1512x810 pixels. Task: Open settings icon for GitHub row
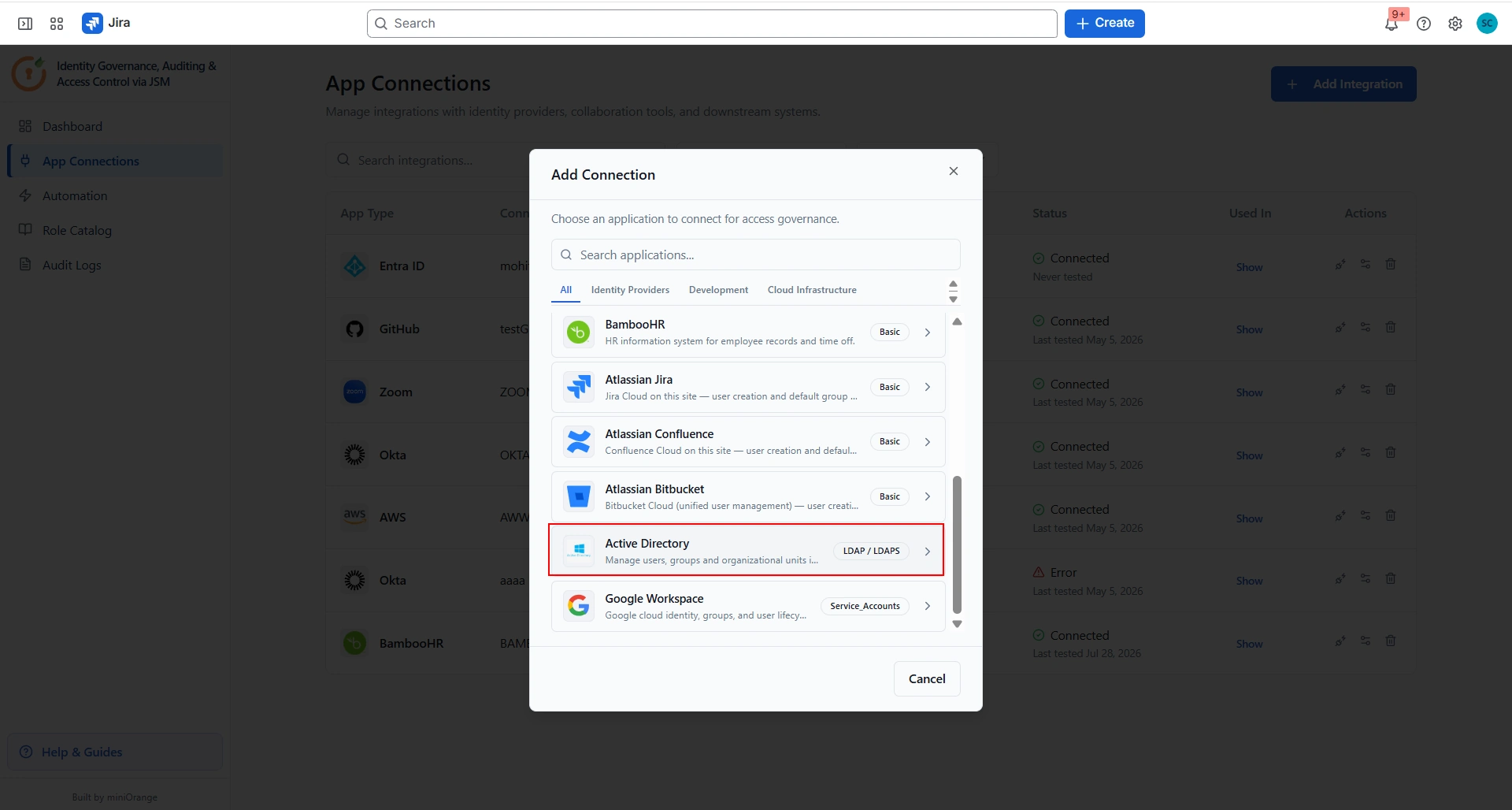(x=1366, y=327)
